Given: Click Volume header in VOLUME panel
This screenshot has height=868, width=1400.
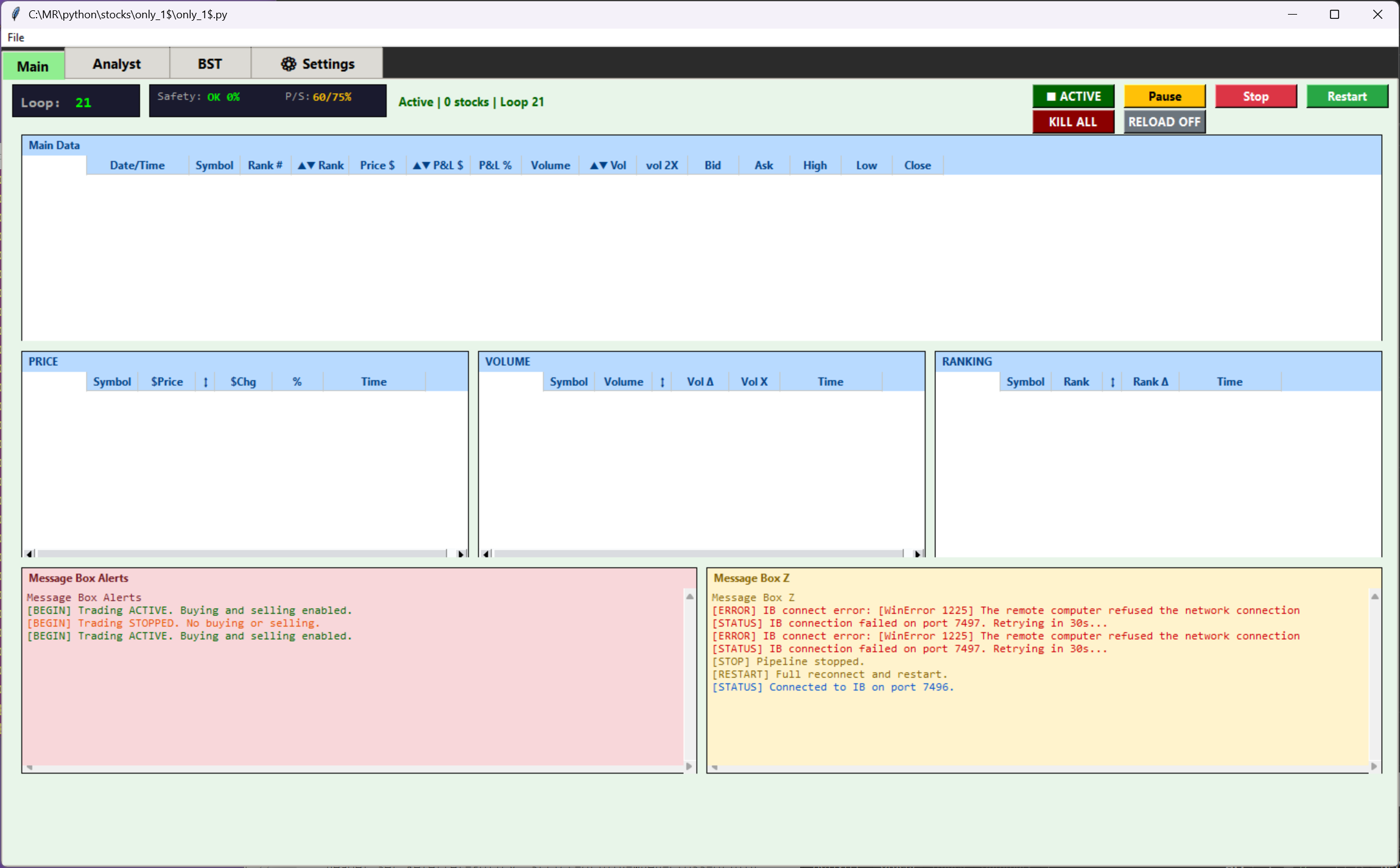Looking at the screenshot, I should point(624,382).
